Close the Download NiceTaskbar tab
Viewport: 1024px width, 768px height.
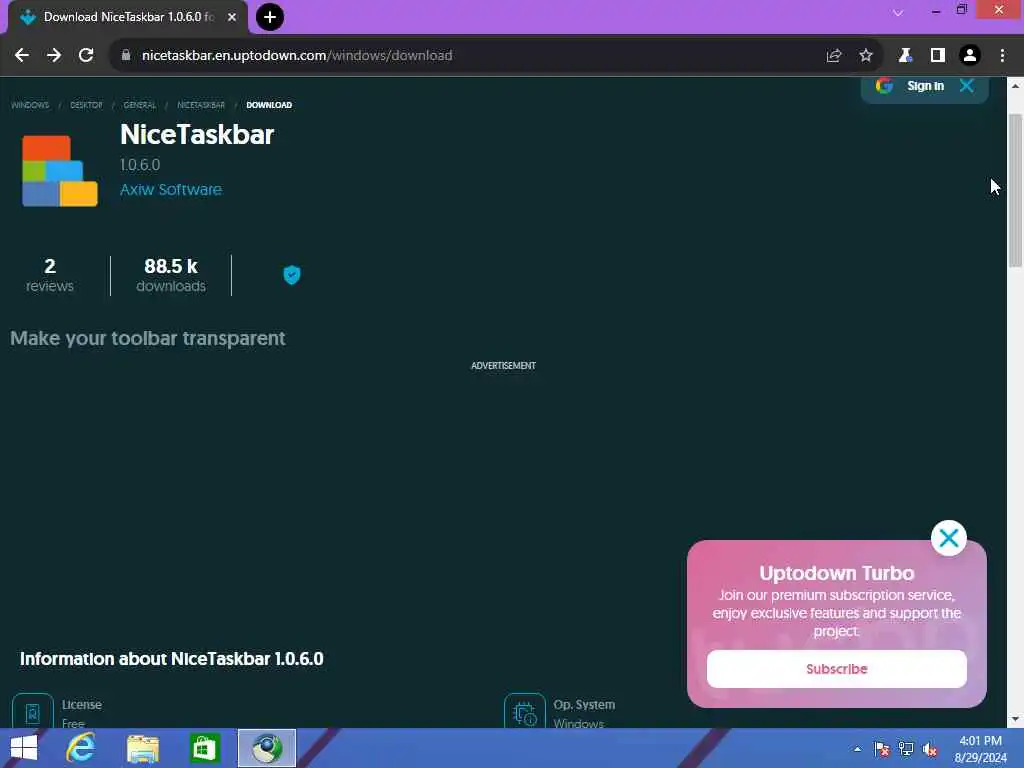232,17
